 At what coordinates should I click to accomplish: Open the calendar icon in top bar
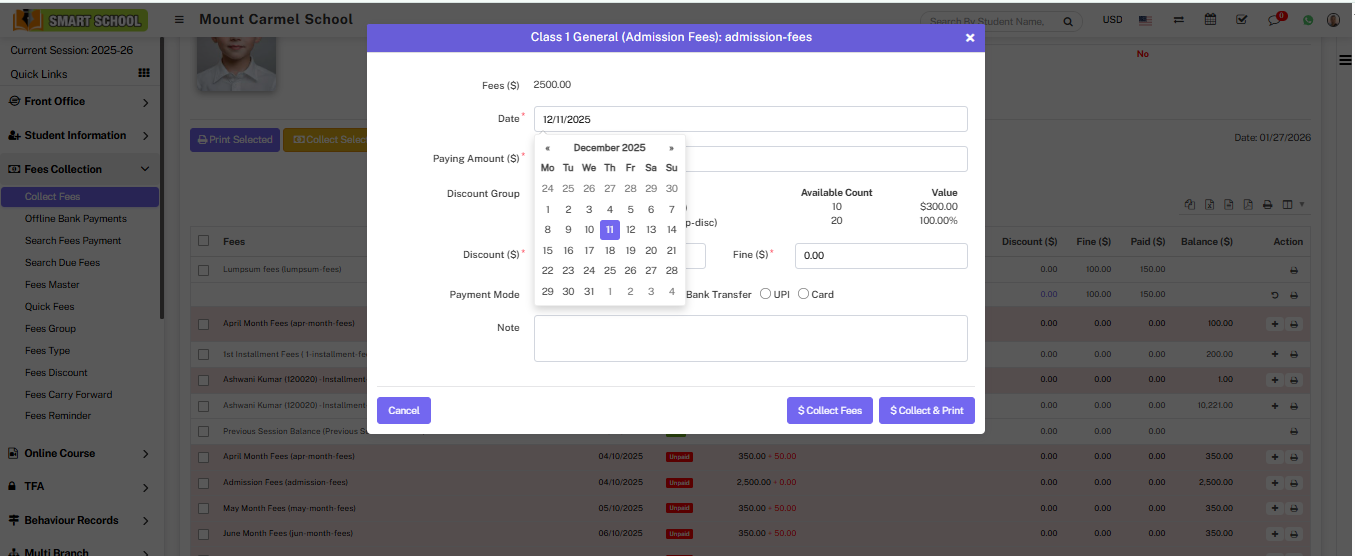click(1211, 20)
